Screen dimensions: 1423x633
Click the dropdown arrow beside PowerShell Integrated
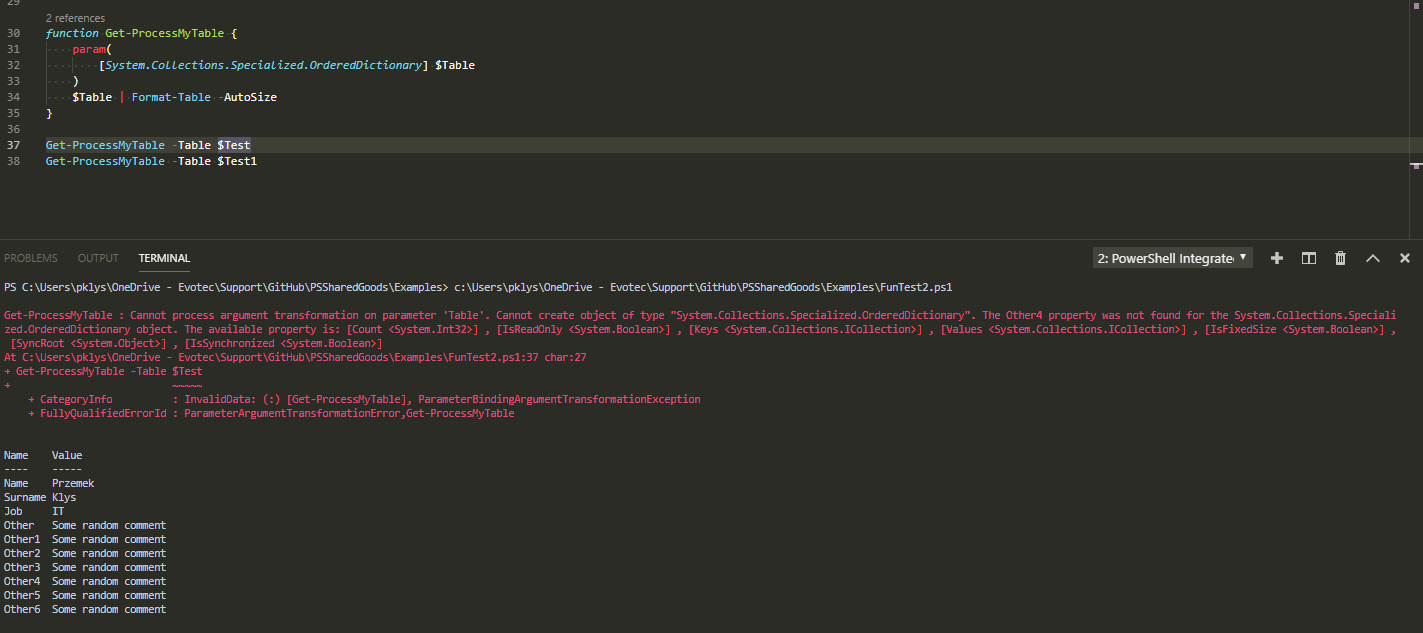coord(1242,257)
